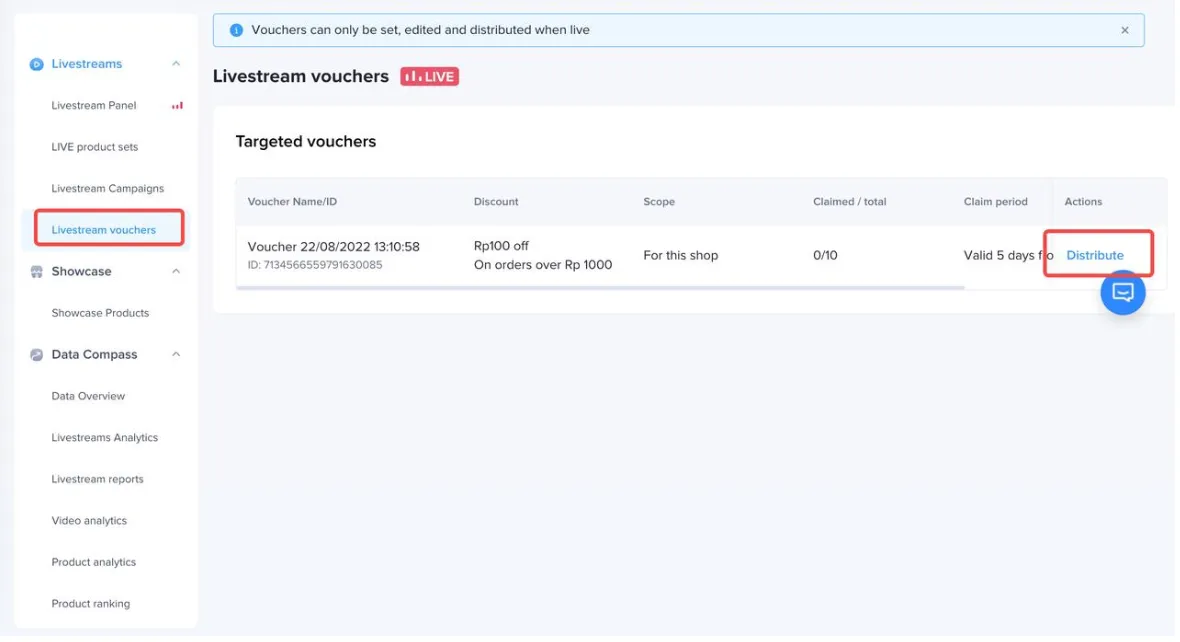Open LIVE product sets page
The image size is (1180, 642).
click(95, 148)
